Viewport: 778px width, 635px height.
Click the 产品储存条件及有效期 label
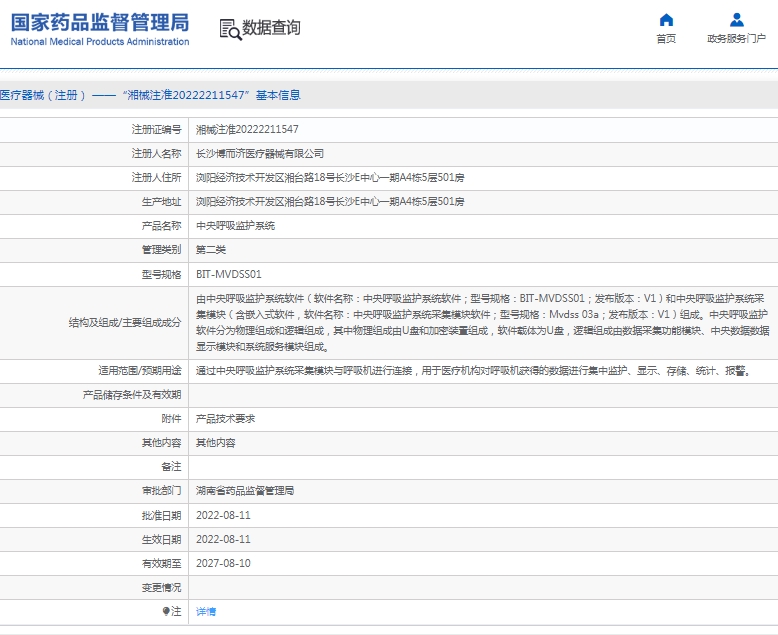coord(132,395)
